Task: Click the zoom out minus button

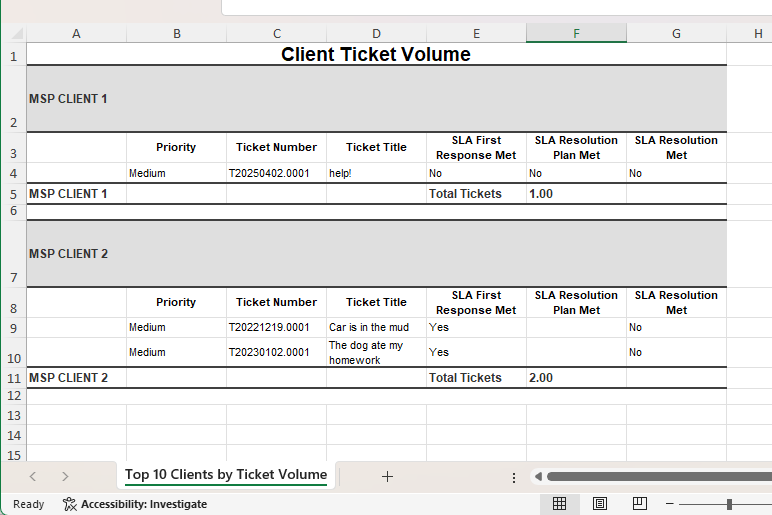Action: [x=670, y=504]
